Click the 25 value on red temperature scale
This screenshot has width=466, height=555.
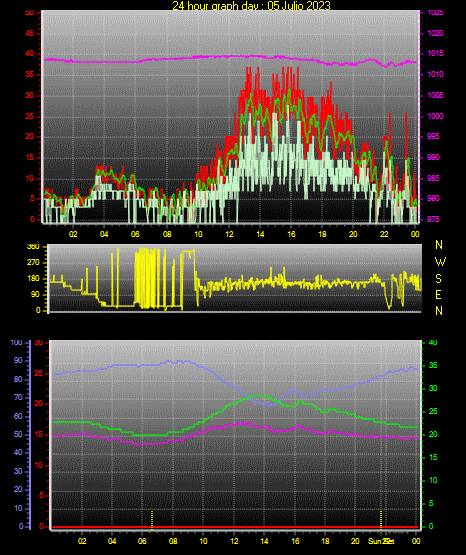click(39, 374)
